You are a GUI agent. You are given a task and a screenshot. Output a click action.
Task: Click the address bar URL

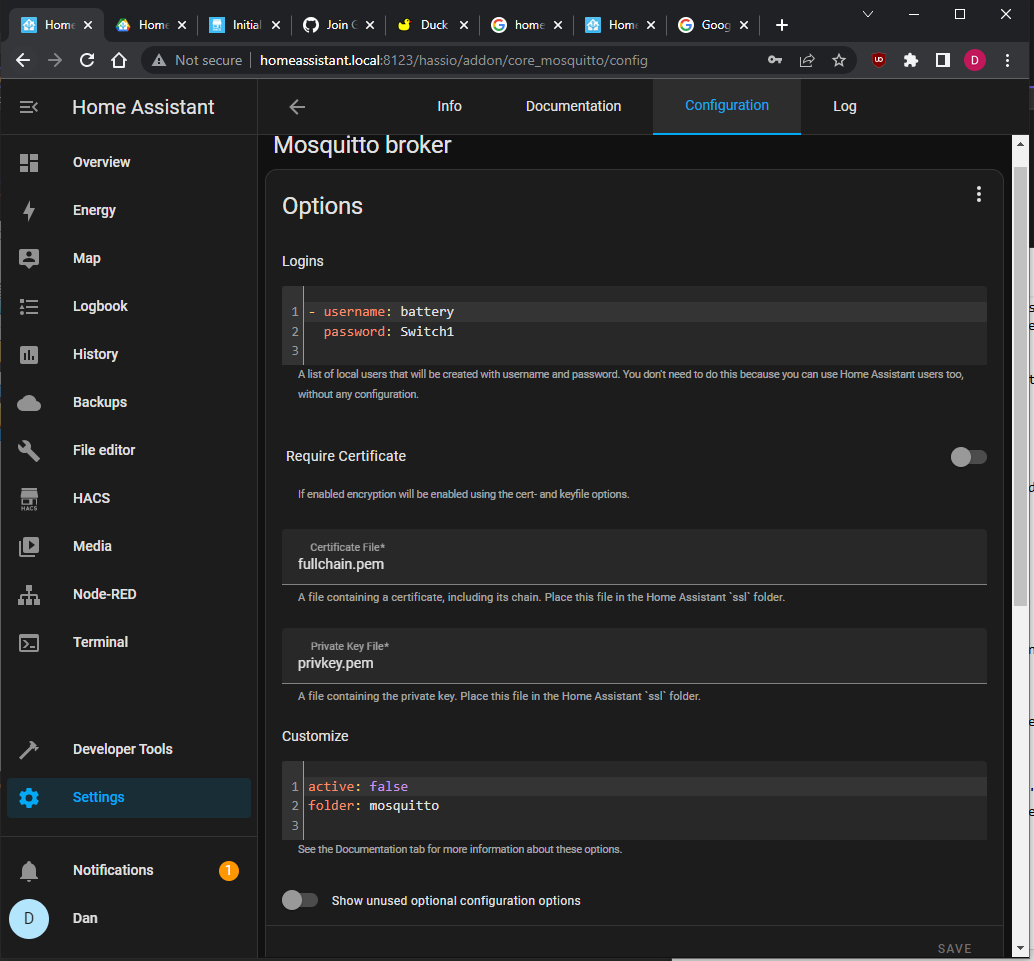coord(454,61)
